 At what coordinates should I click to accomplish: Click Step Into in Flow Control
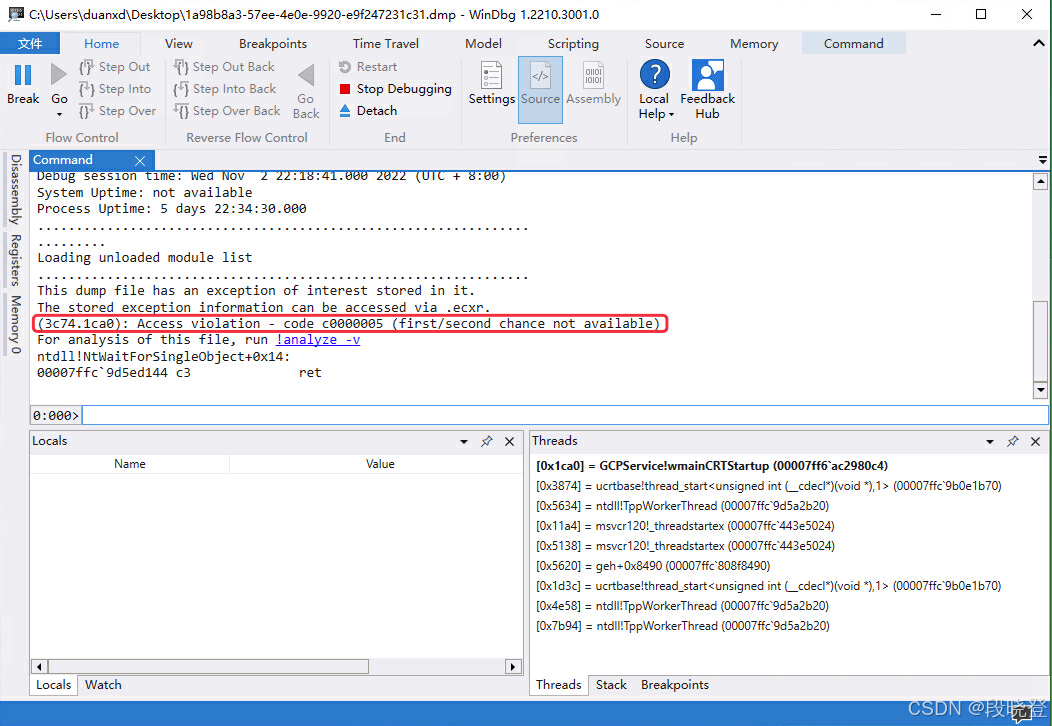pyautogui.click(x=115, y=89)
